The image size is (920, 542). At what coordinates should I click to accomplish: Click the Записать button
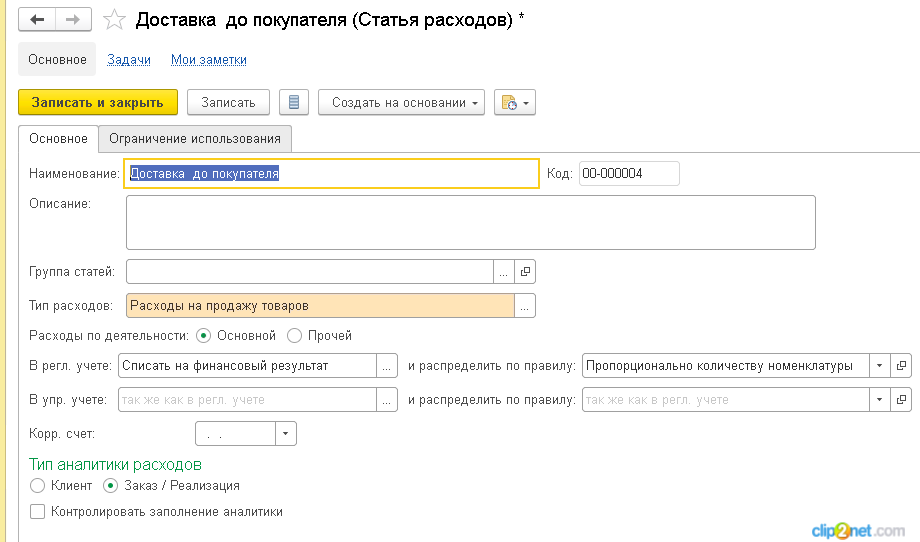pos(228,102)
